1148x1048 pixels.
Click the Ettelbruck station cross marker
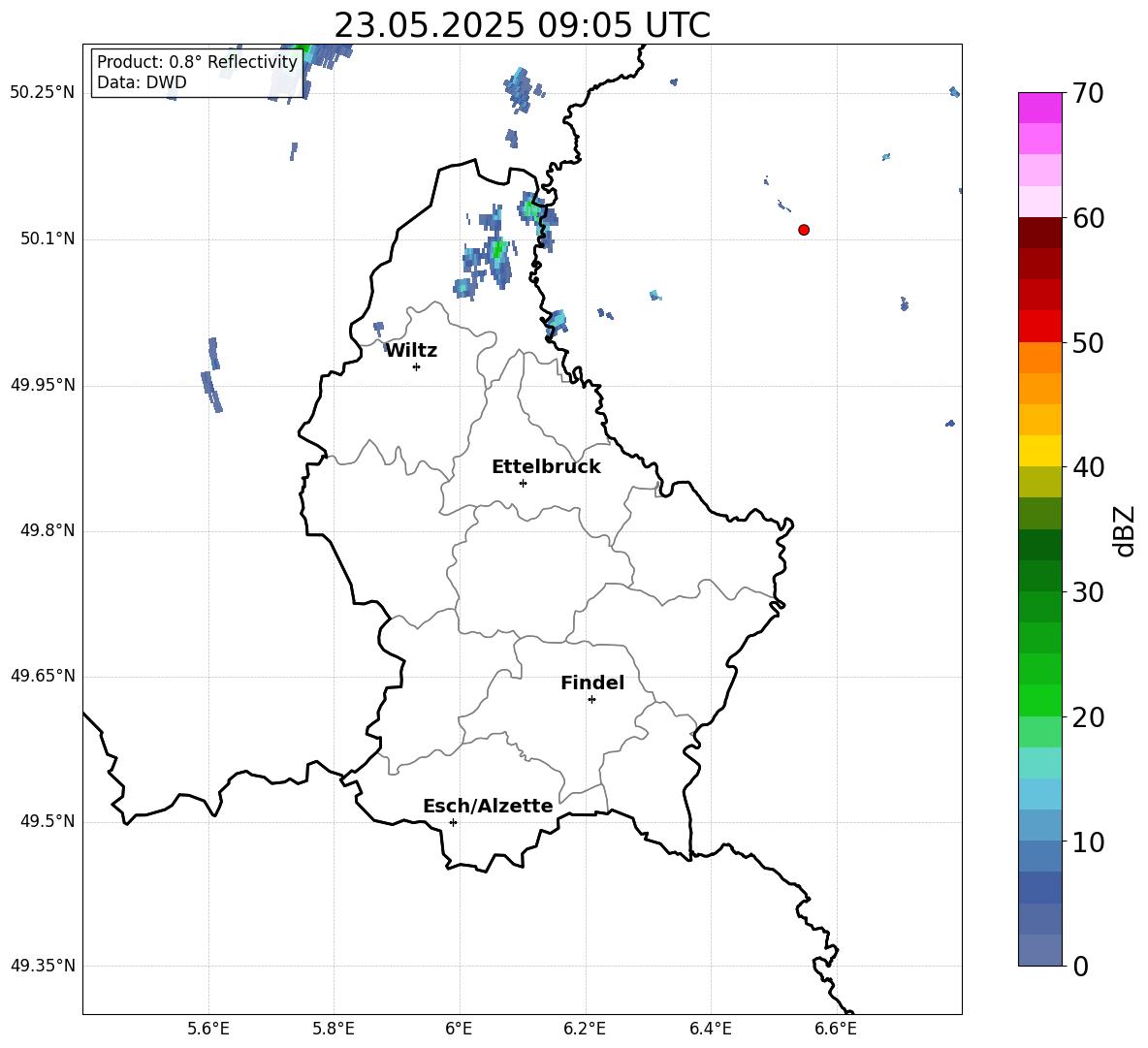point(523,483)
